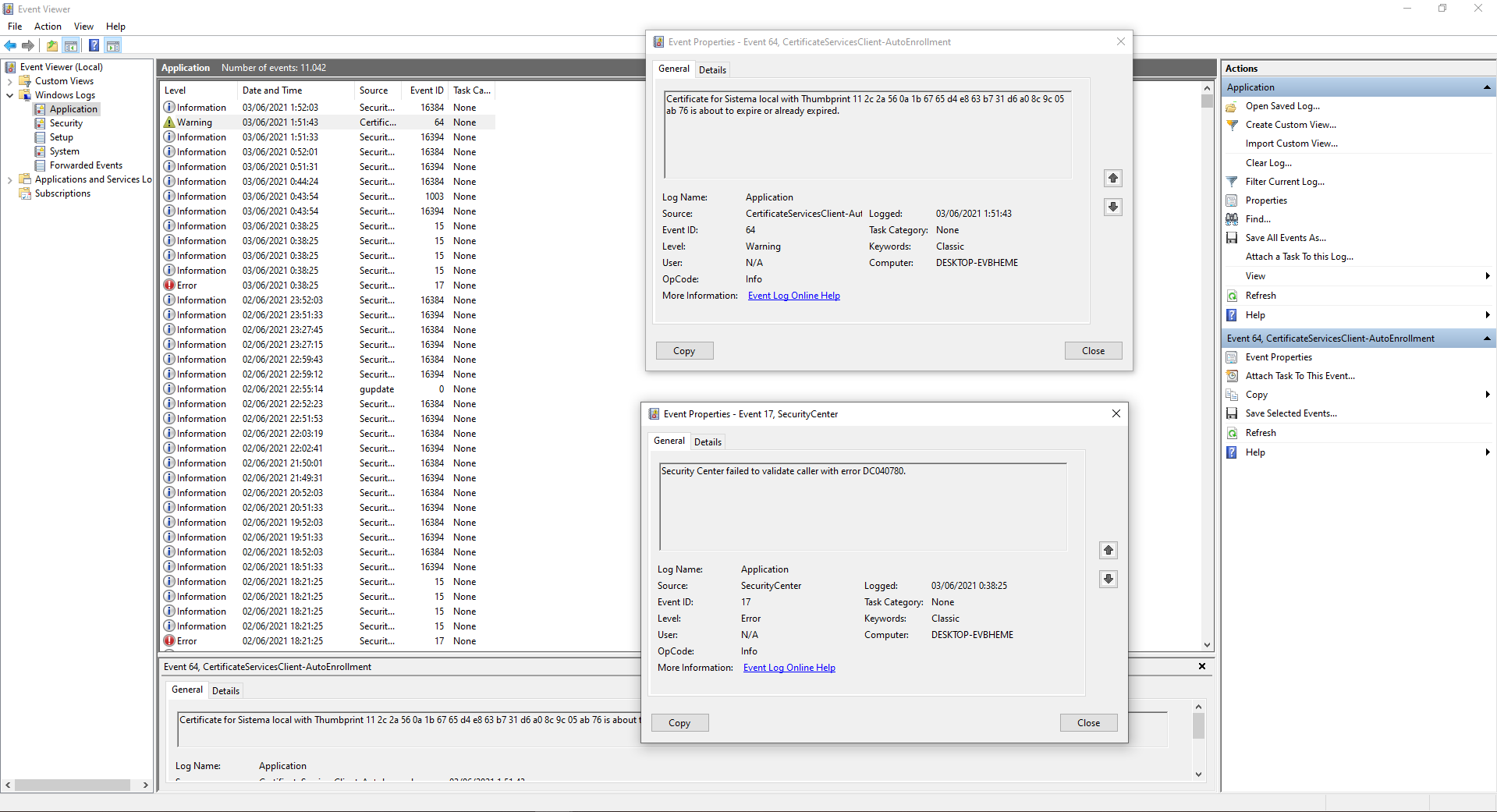Screen dimensions: 1497x812
Task: Click Copy button in Event 64 dialog
Action: pos(684,351)
